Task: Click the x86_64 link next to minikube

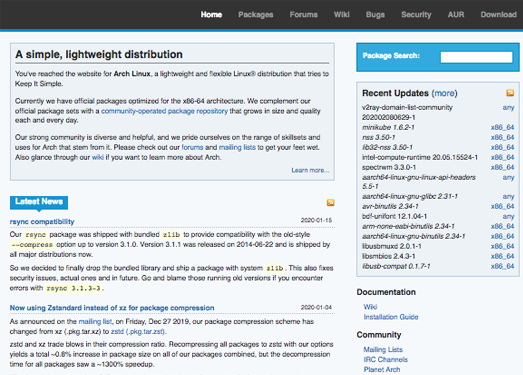Action: (x=502, y=127)
